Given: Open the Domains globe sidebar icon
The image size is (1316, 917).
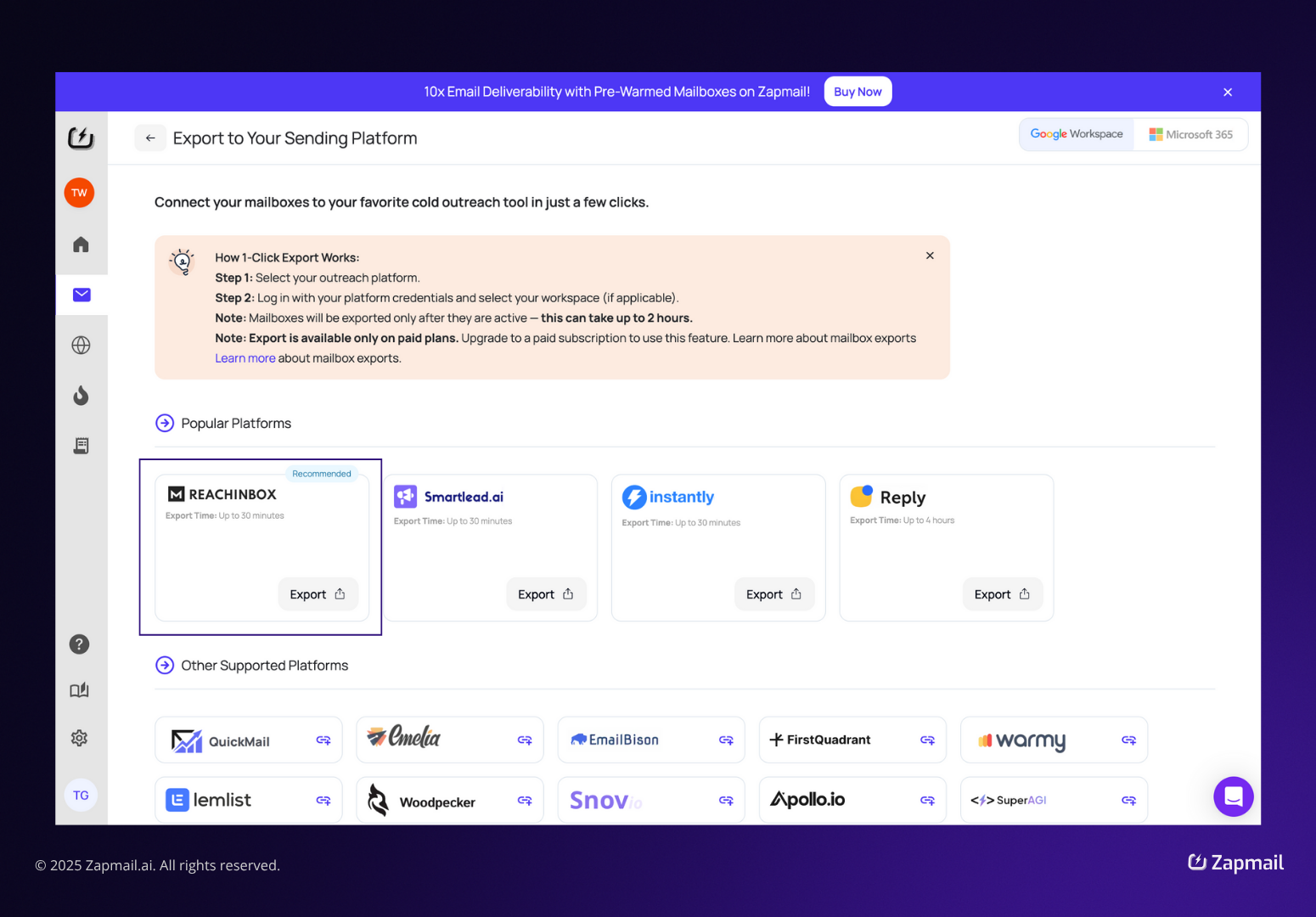Looking at the screenshot, I should (x=81, y=345).
